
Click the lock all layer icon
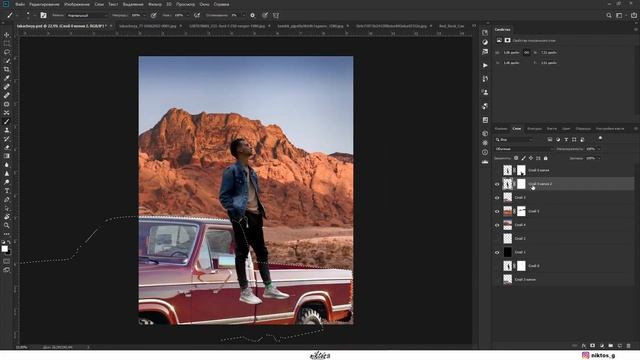pos(546,158)
